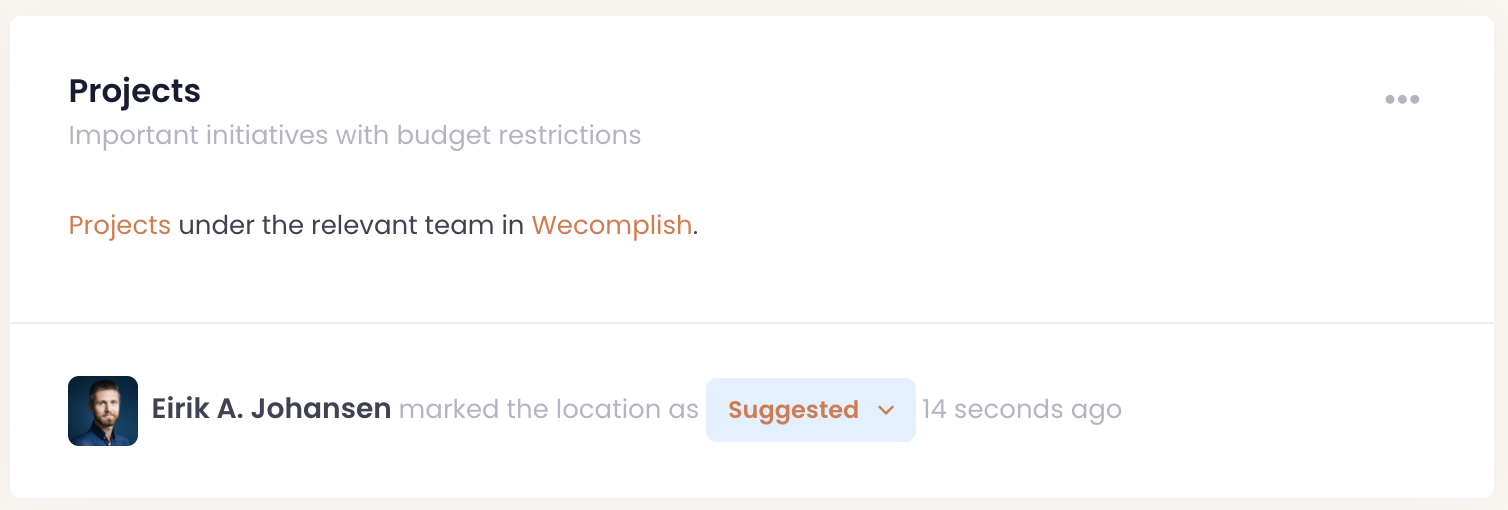Click the horizontal divider line in the card
The height and width of the screenshot is (510, 1508).
[x=752, y=323]
